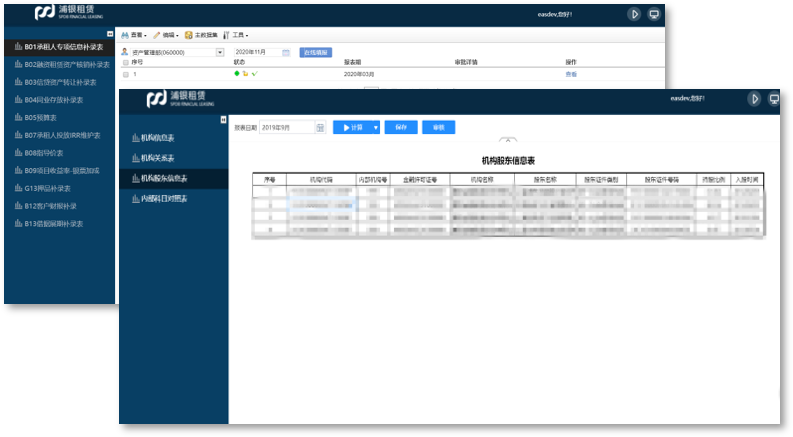Collapse the front window's sidebar with the arrow icon
793x437 pixels.
coord(224,119)
